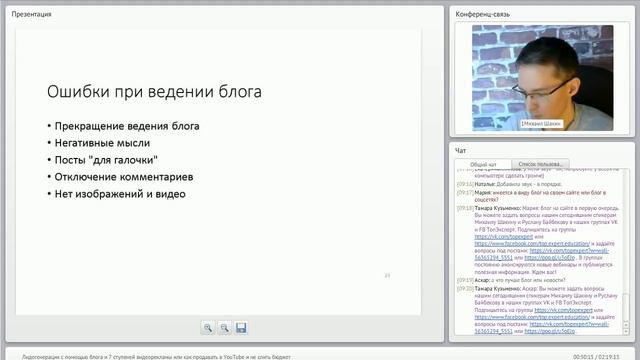Click Аскар's 09:19 chat question

pos(511,280)
